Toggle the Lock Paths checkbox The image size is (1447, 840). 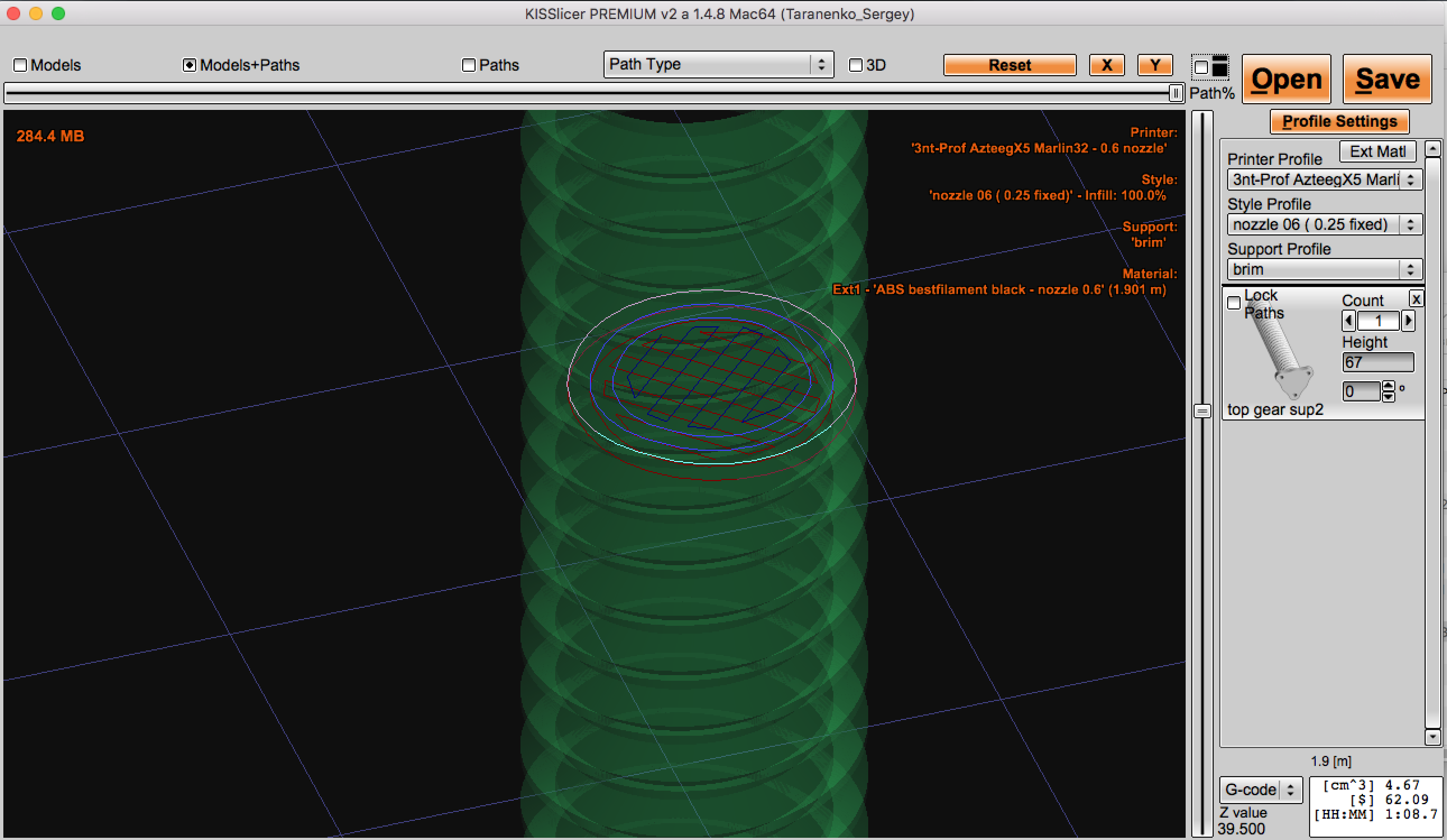tap(1233, 303)
